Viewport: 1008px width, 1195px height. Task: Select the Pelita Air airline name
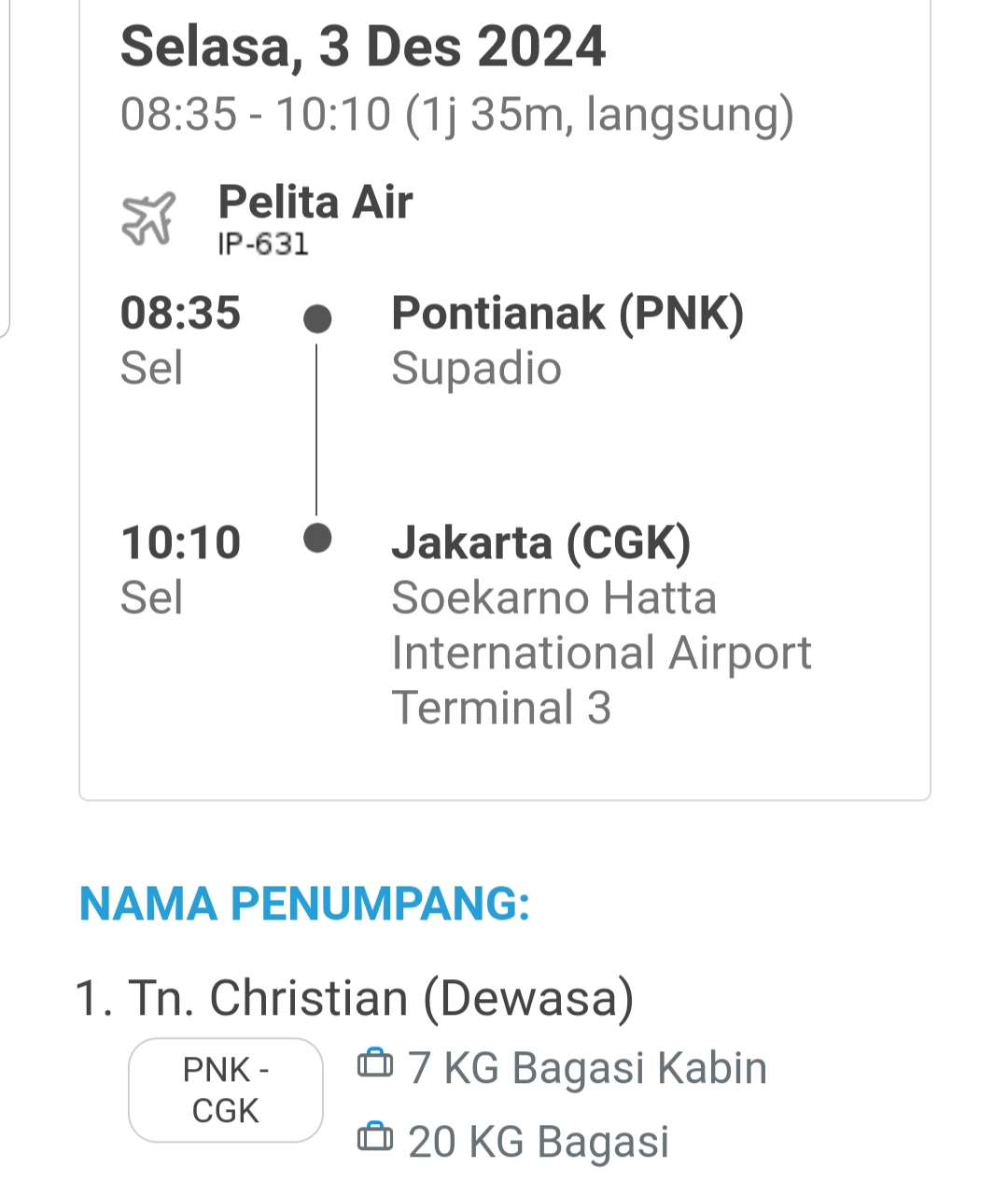click(x=315, y=203)
